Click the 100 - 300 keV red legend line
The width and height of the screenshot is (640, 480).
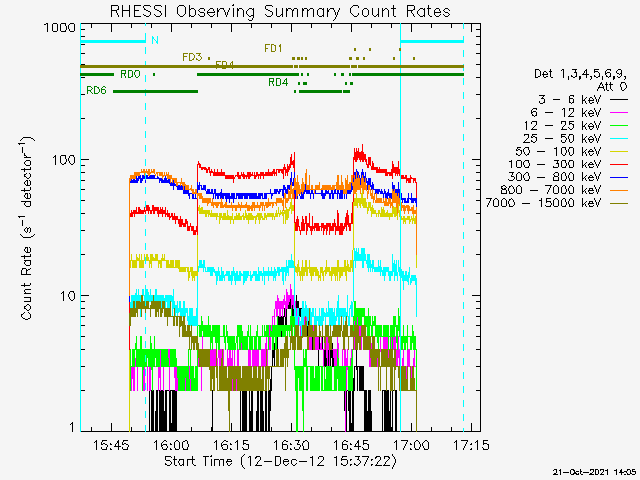point(619,164)
